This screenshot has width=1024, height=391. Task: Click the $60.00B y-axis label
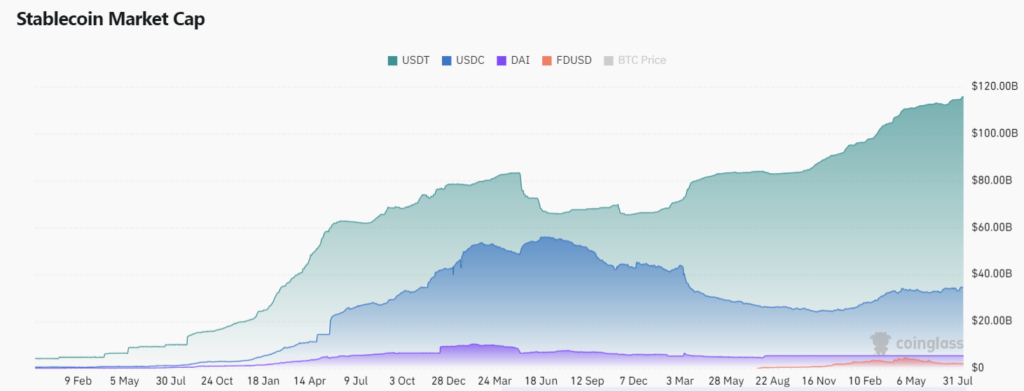click(x=995, y=227)
